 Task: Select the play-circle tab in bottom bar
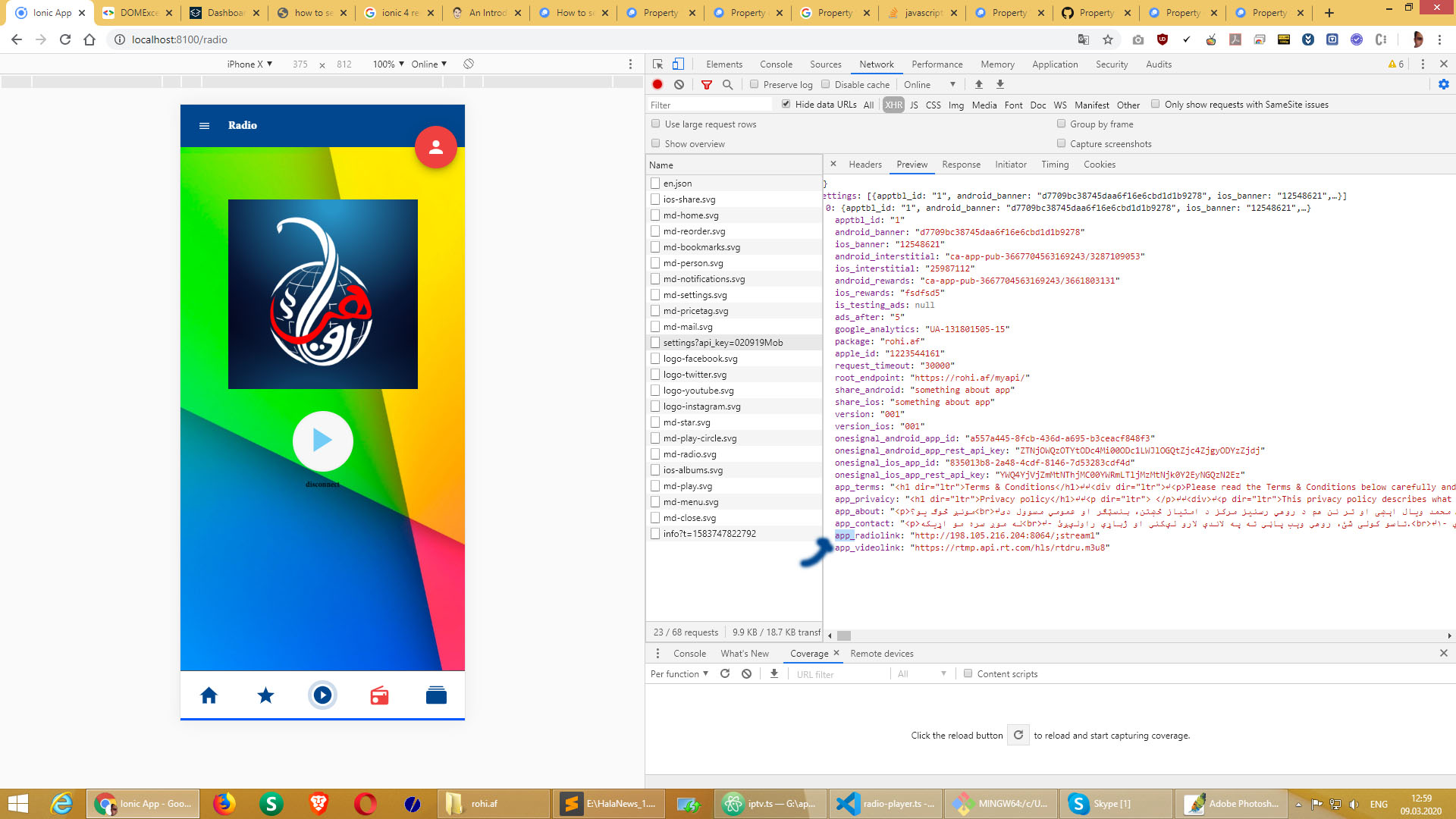322,695
